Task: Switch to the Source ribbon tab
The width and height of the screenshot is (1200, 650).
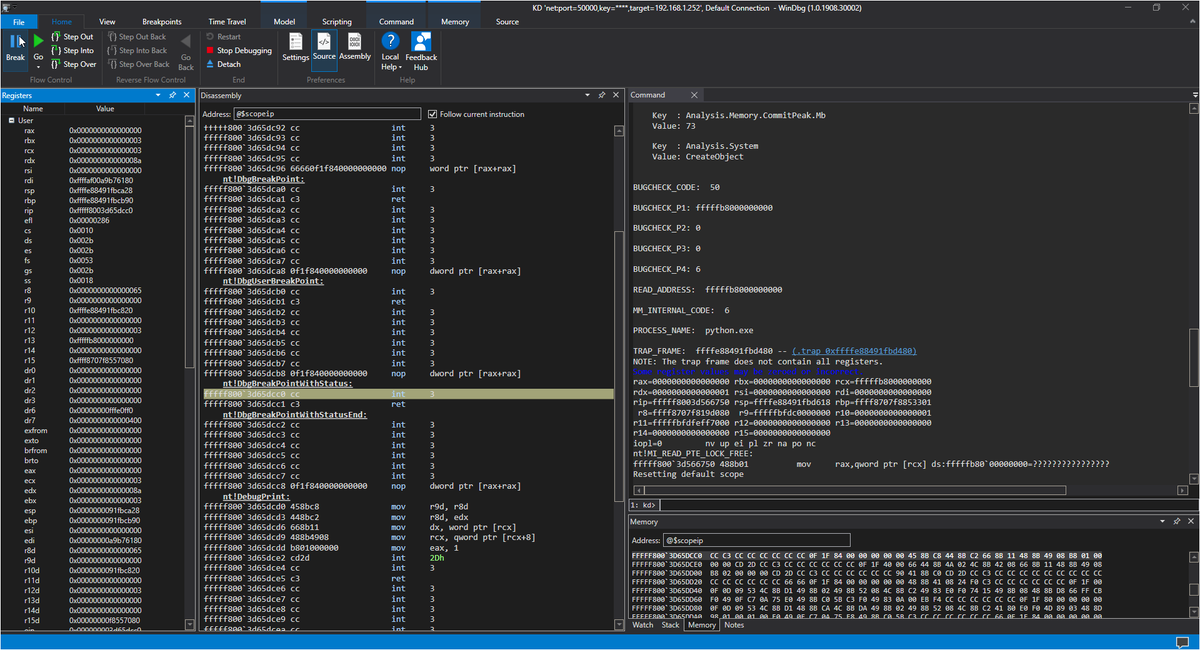Action: [x=507, y=21]
